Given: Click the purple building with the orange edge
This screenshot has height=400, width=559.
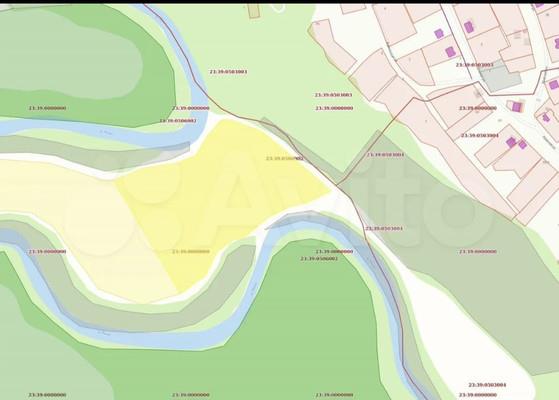Looking at the screenshot, I should point(517,106).
